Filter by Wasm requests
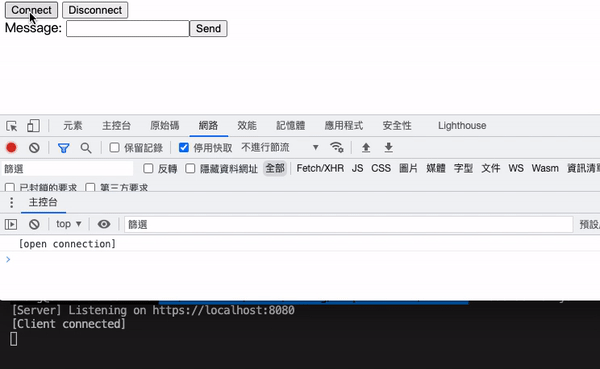 [545, 168]
